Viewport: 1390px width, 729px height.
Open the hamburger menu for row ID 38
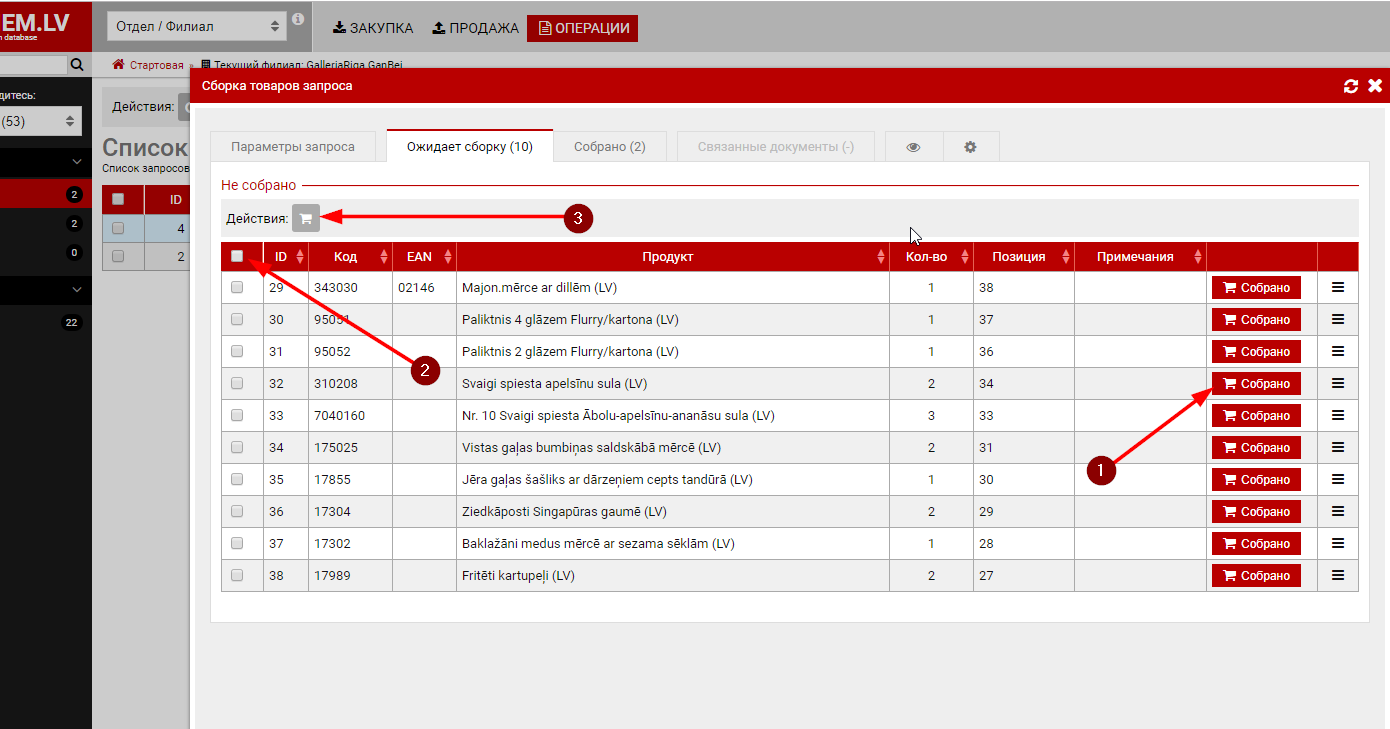pos(1338,576)
